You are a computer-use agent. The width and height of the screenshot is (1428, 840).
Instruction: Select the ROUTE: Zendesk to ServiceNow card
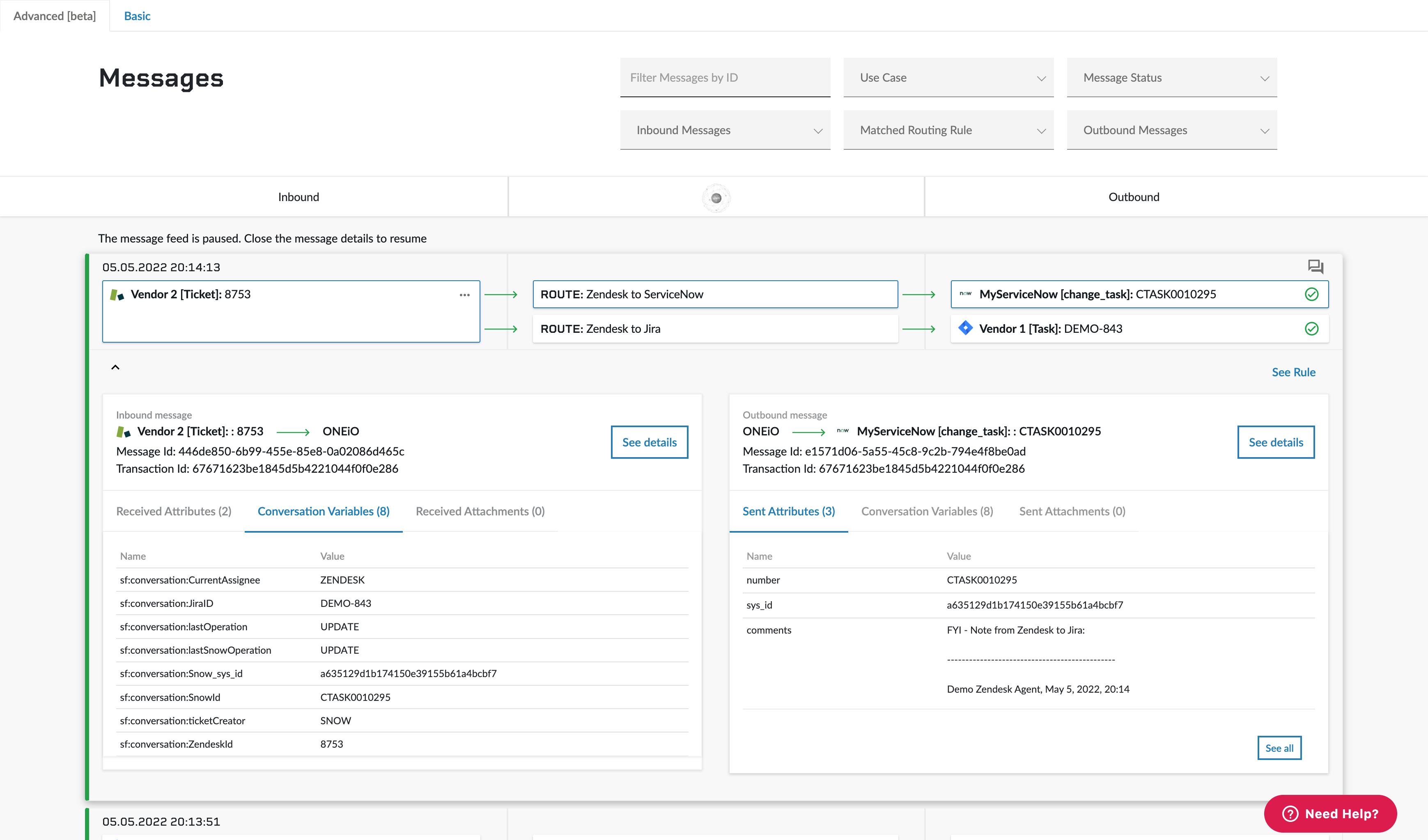(715, 294)
